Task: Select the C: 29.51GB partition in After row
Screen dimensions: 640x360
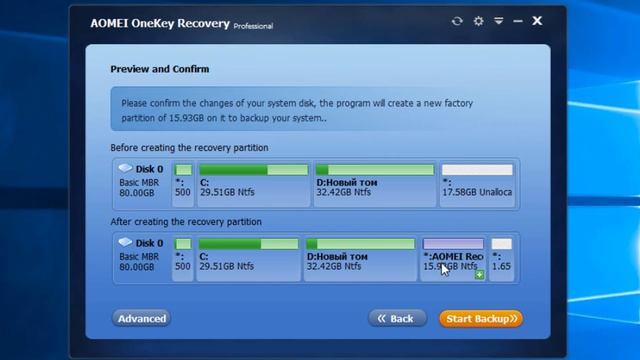Action: click(248, 258)
